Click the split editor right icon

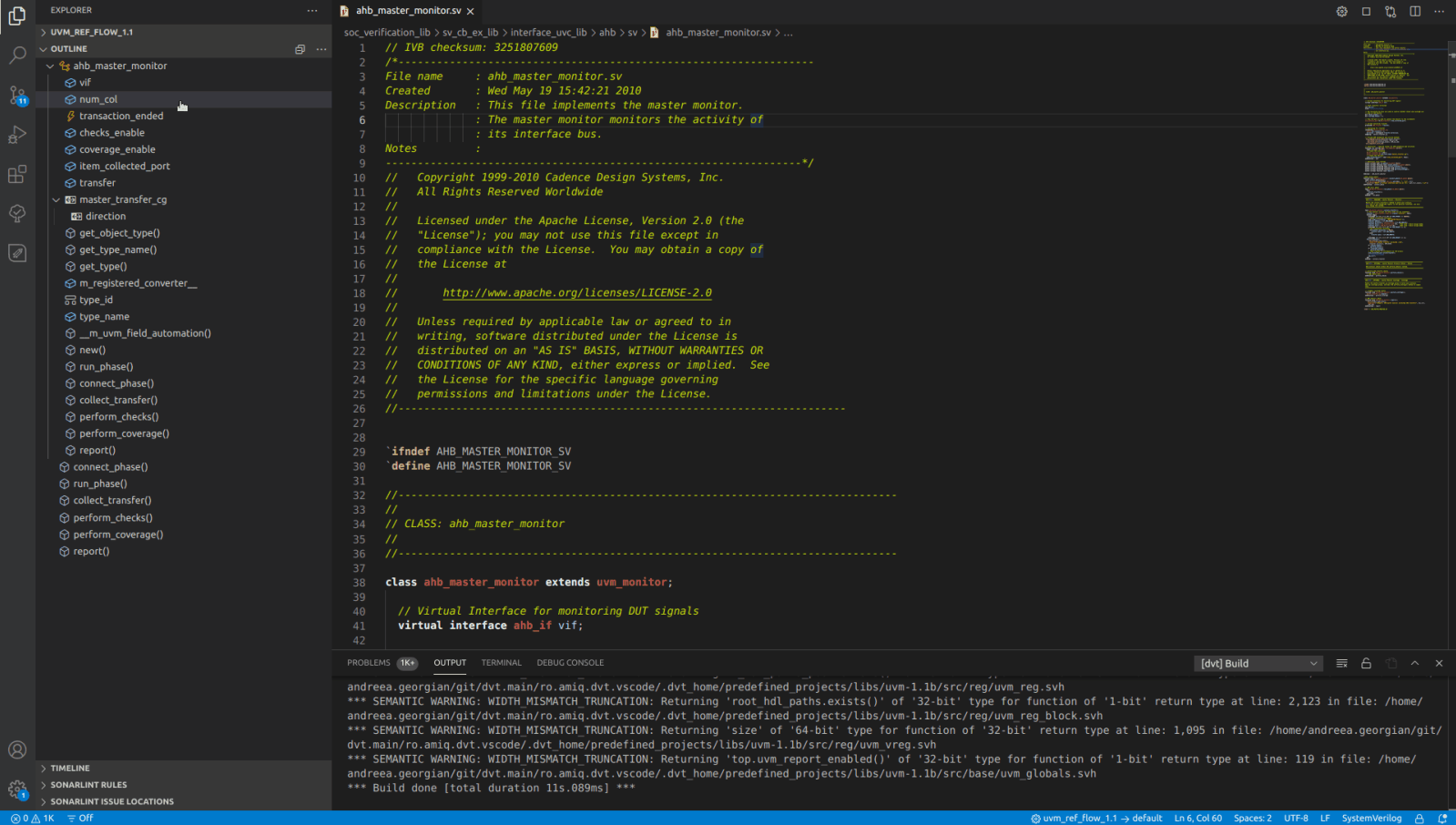click(x=1415, y=11)
